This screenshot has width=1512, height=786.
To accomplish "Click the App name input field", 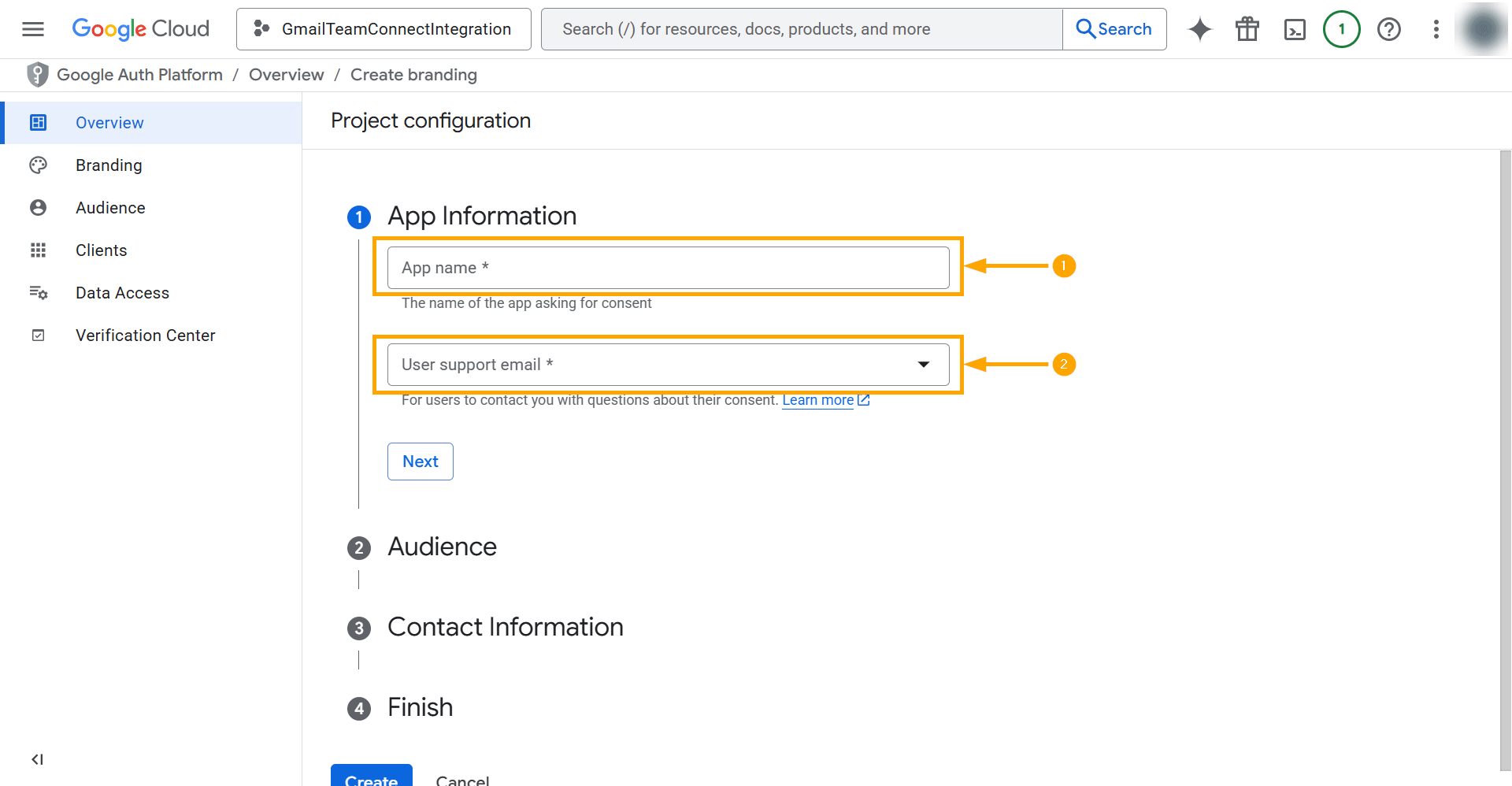I will 668,268.
